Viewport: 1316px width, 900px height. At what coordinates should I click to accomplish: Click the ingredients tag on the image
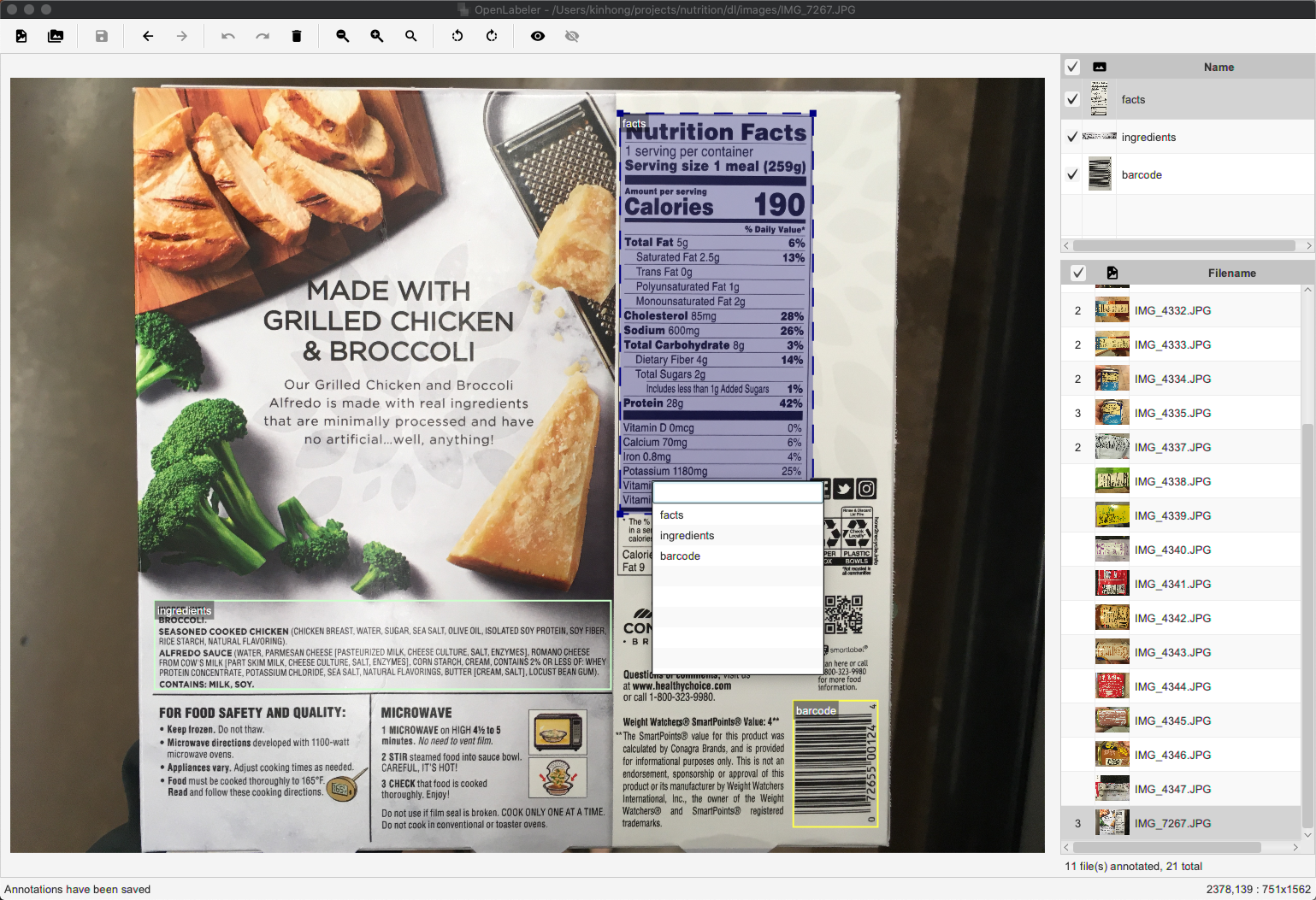pyautogui.click(x=184, y=610)
